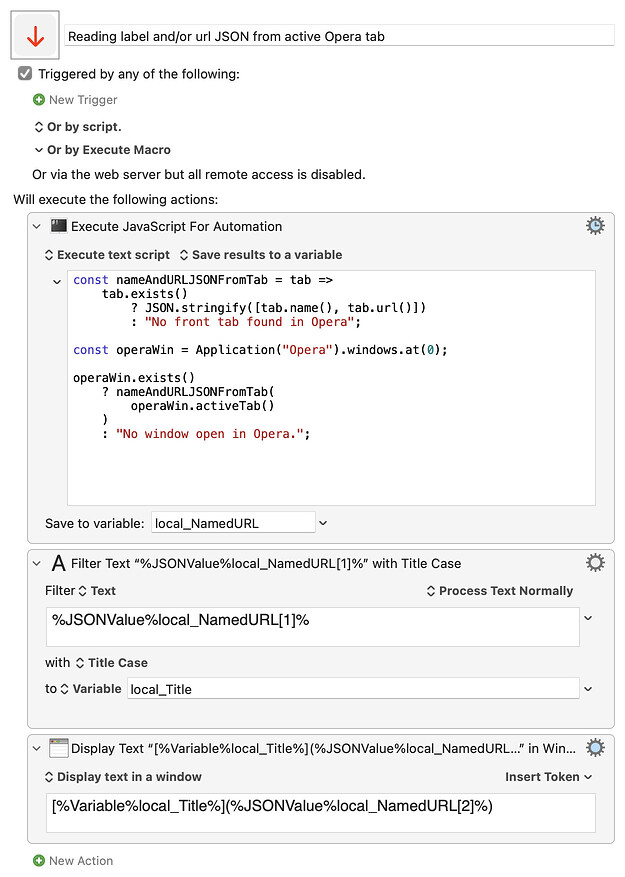Open gear menu for Execute JavaScript action
Image resolution: width=625 pixels, height=877 pixels.
(x=595, y=226)
